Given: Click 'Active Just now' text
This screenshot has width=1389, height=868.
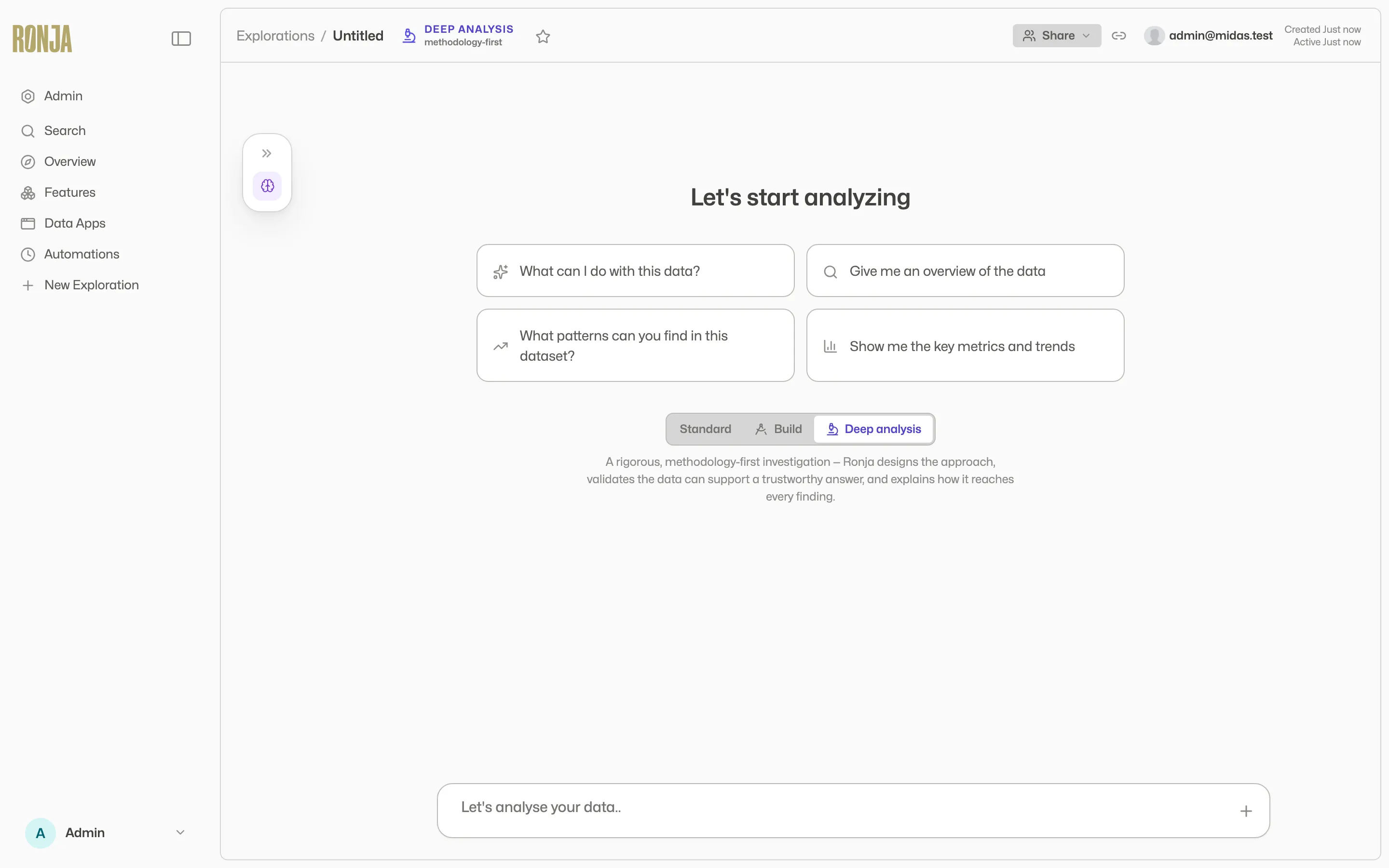Looking at the screenshot, I should (1327, 42).
